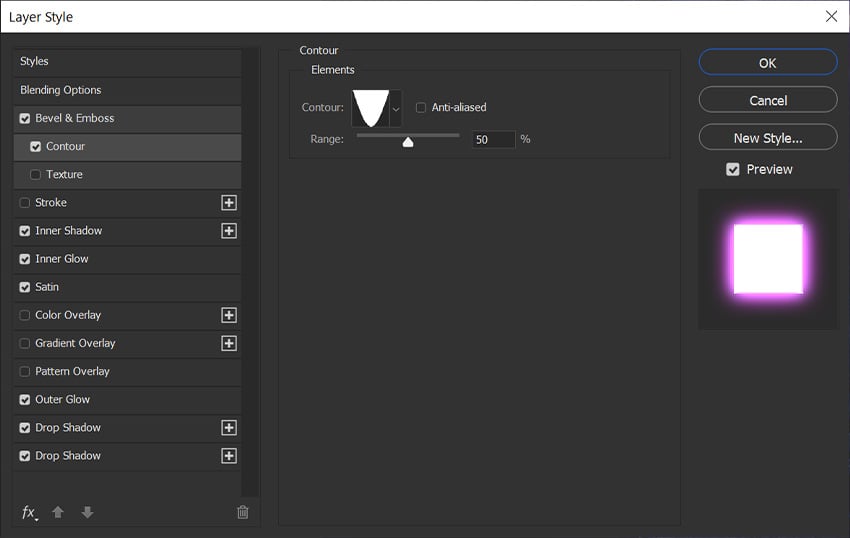
Task: Click the New Style... button
Action: click(x=767, y=138)
